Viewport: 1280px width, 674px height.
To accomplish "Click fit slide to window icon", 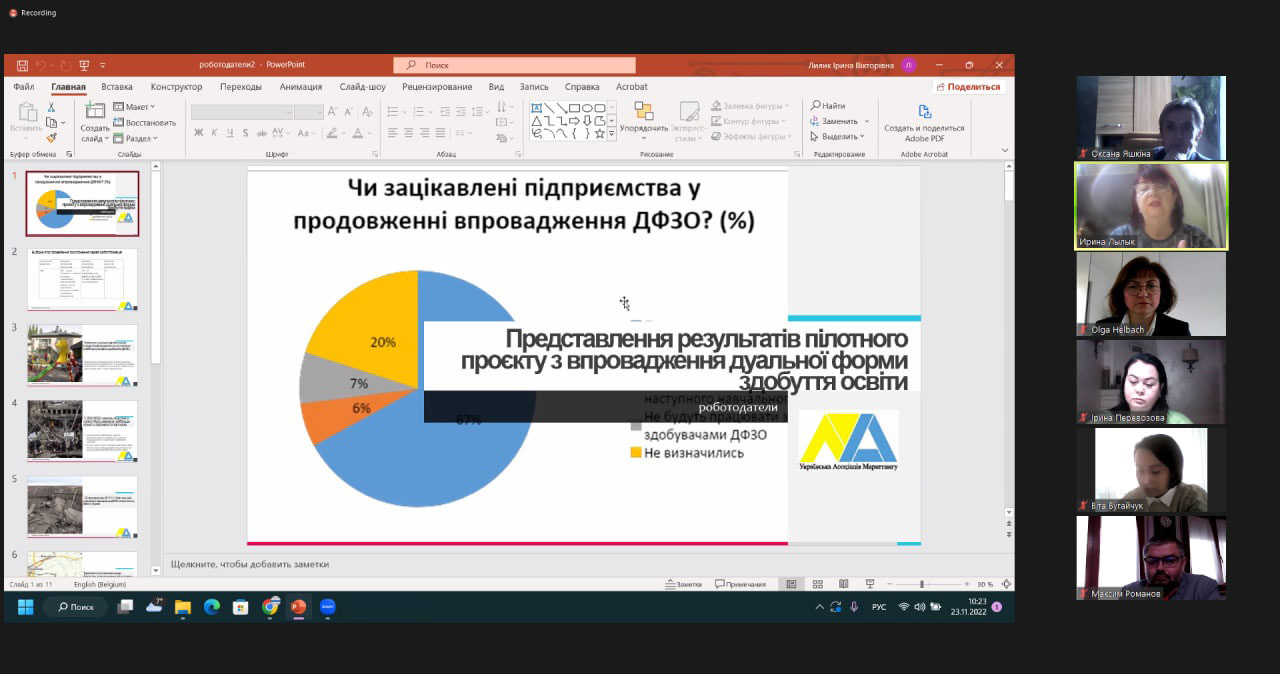I will click(x=1005, y=584).
